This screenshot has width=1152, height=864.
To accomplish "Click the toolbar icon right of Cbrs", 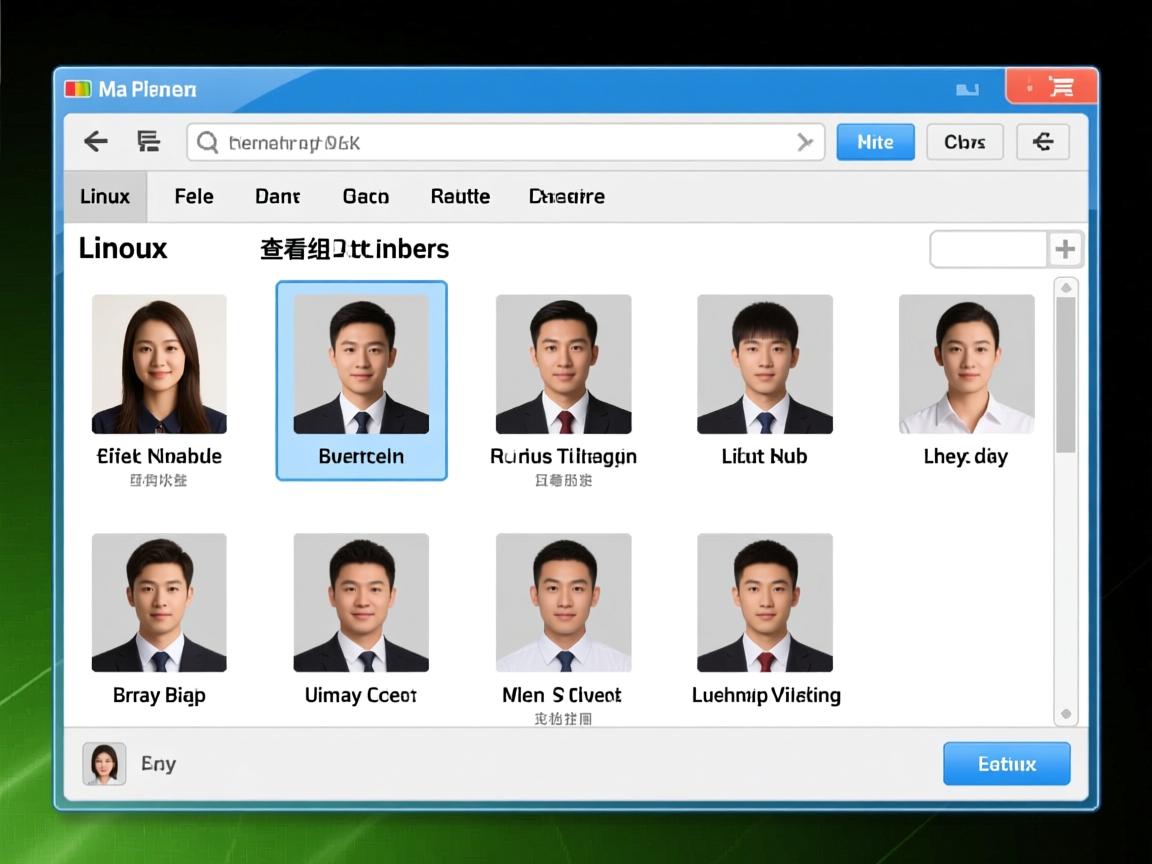I will 1042,142.
